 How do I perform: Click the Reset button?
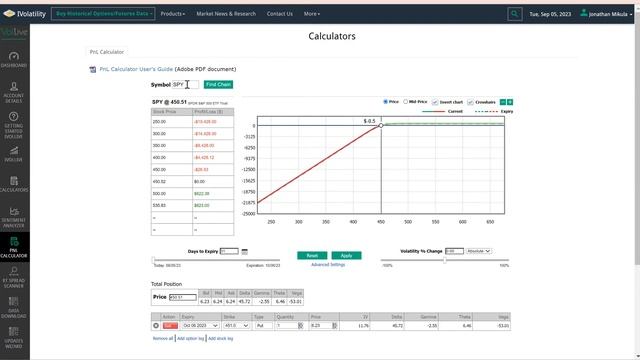coord(312,256)
